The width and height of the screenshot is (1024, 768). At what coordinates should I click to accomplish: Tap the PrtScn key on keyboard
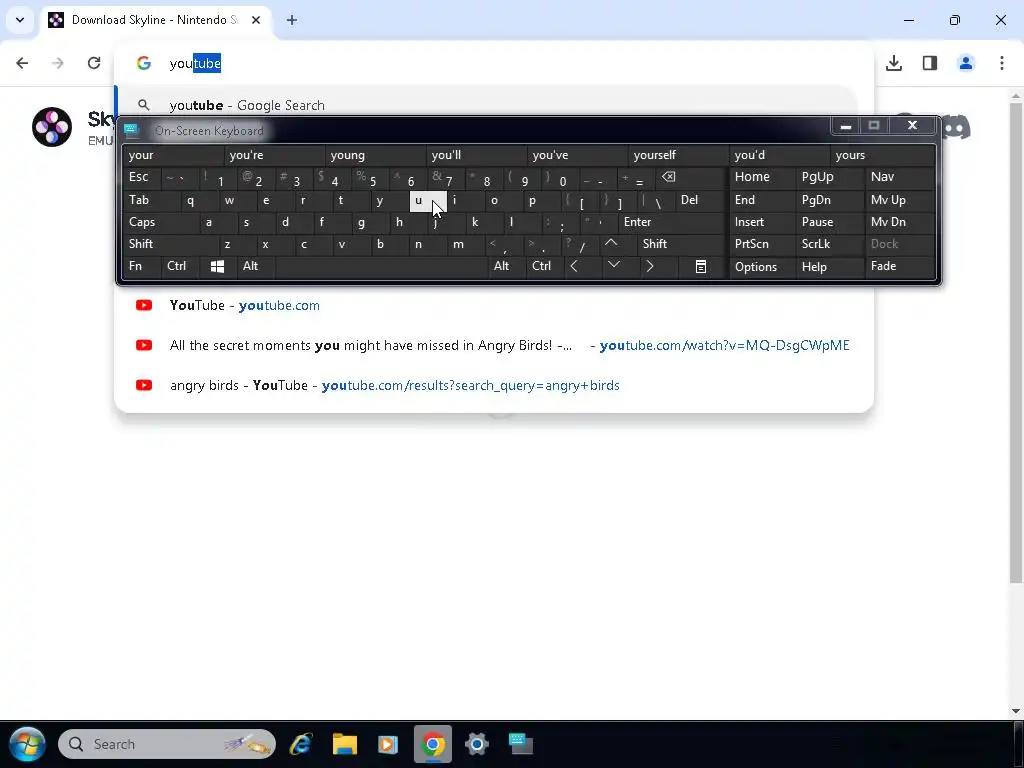coord(762,244)
